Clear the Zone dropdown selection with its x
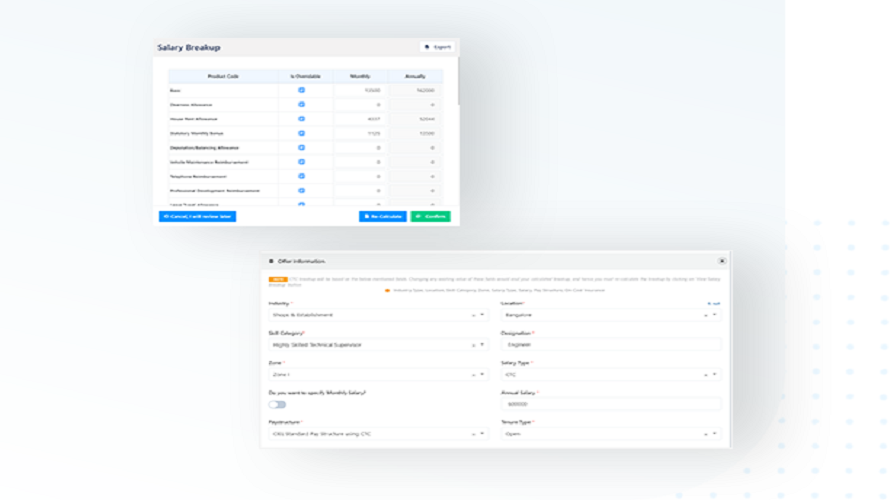Screen dimensions: 890x500 coord(473,375)
